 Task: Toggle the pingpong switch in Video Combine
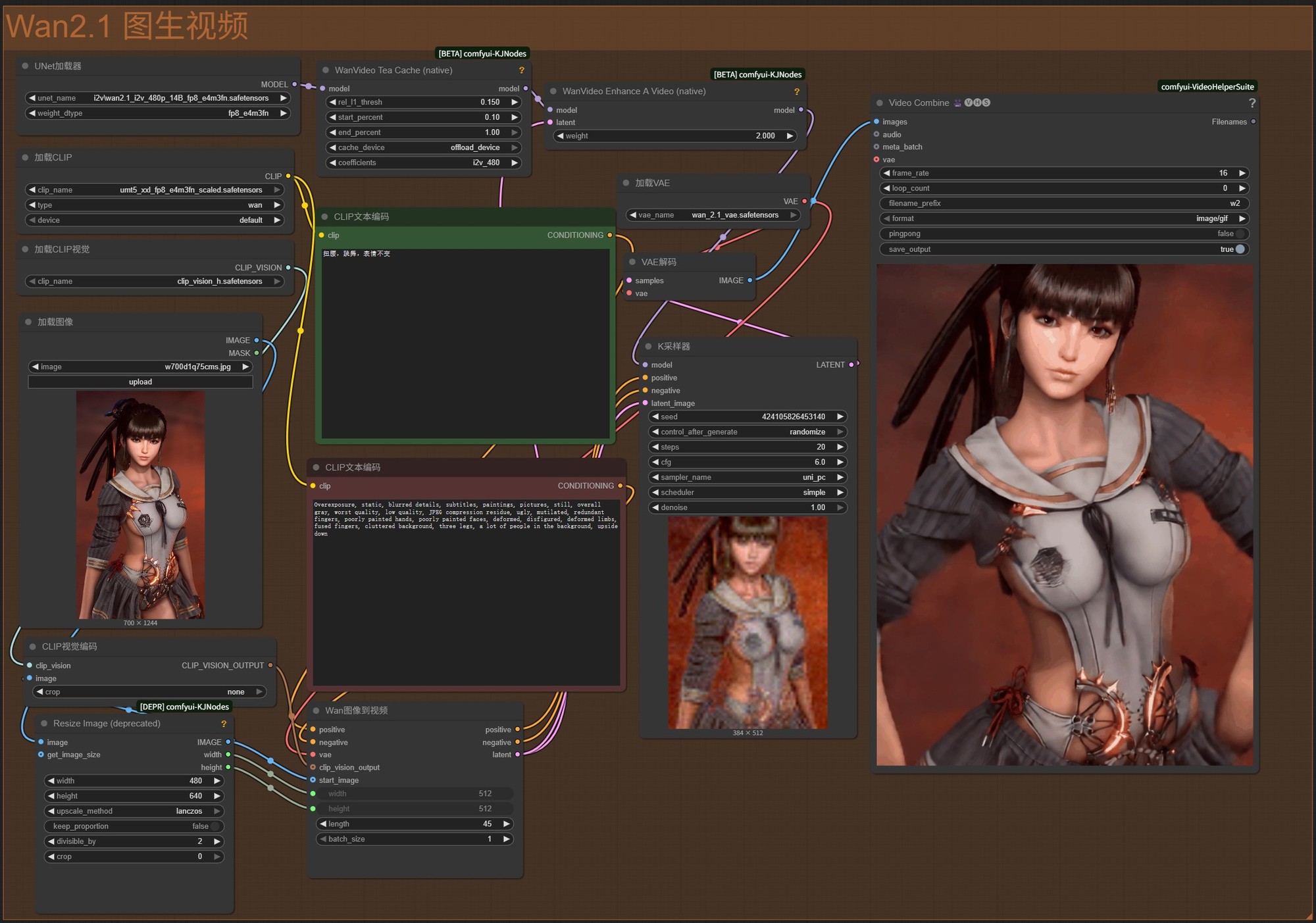[1240, 234]
